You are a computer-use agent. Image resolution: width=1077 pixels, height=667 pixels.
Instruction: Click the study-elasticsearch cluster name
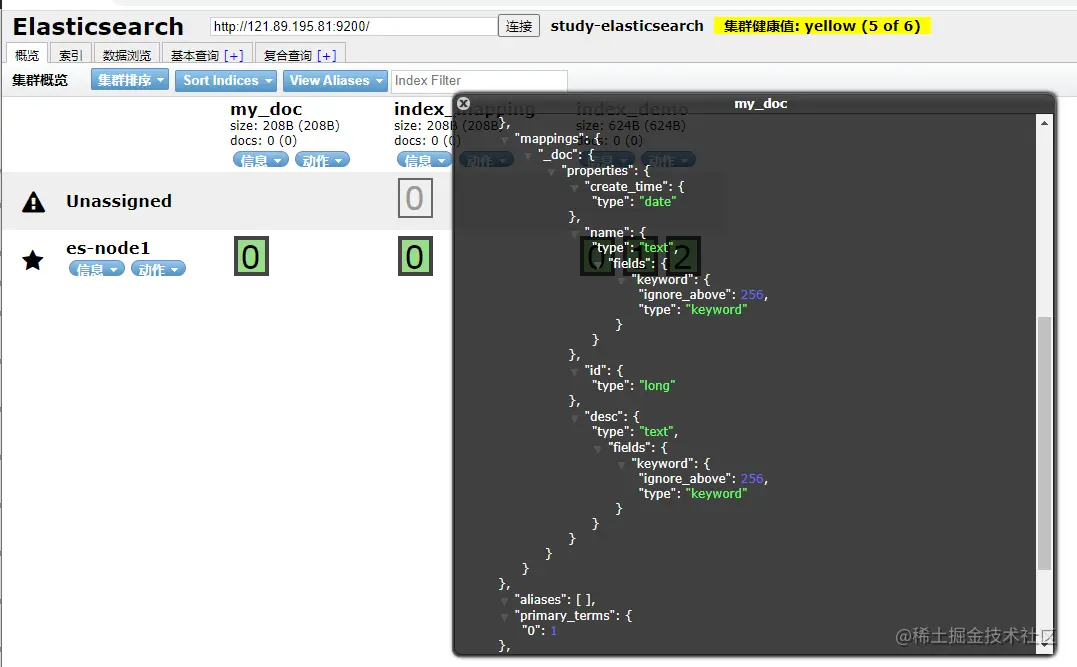coord(627,26)
